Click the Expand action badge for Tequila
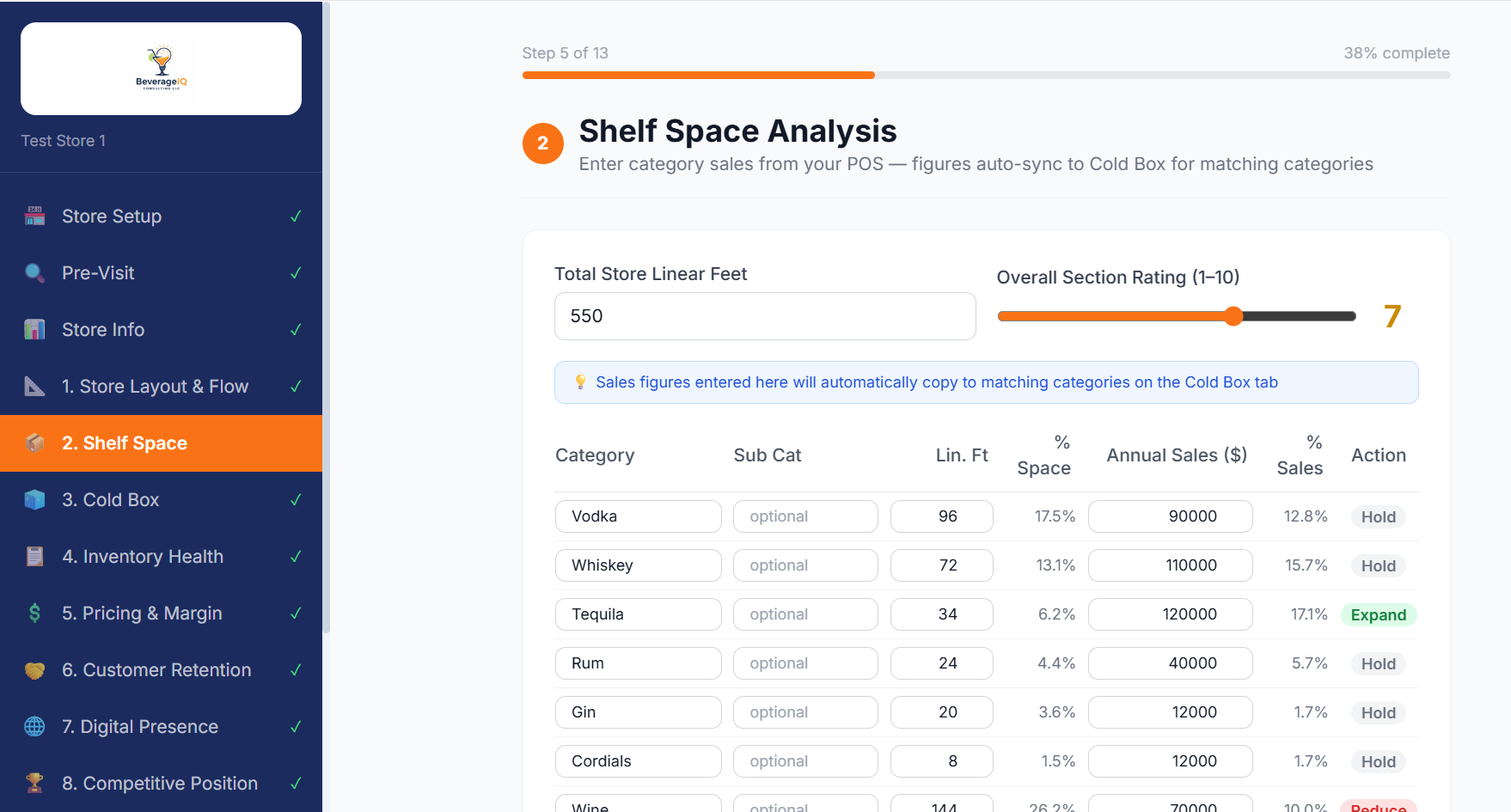The image size is (1511, 812). [x=1378, y=614]
